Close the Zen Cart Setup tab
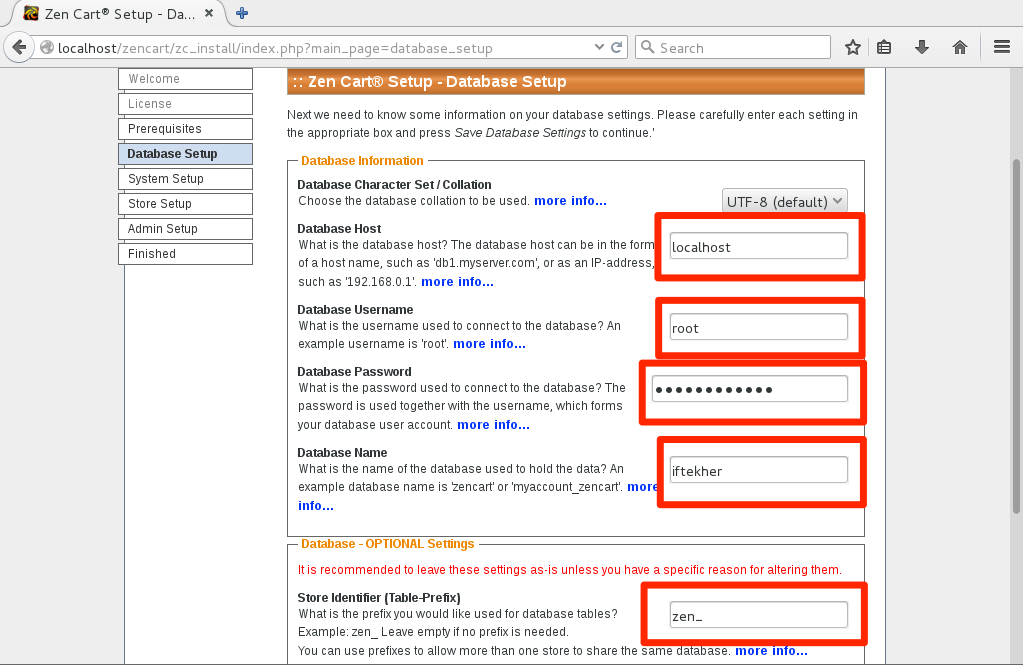 (x=209, y=13)
